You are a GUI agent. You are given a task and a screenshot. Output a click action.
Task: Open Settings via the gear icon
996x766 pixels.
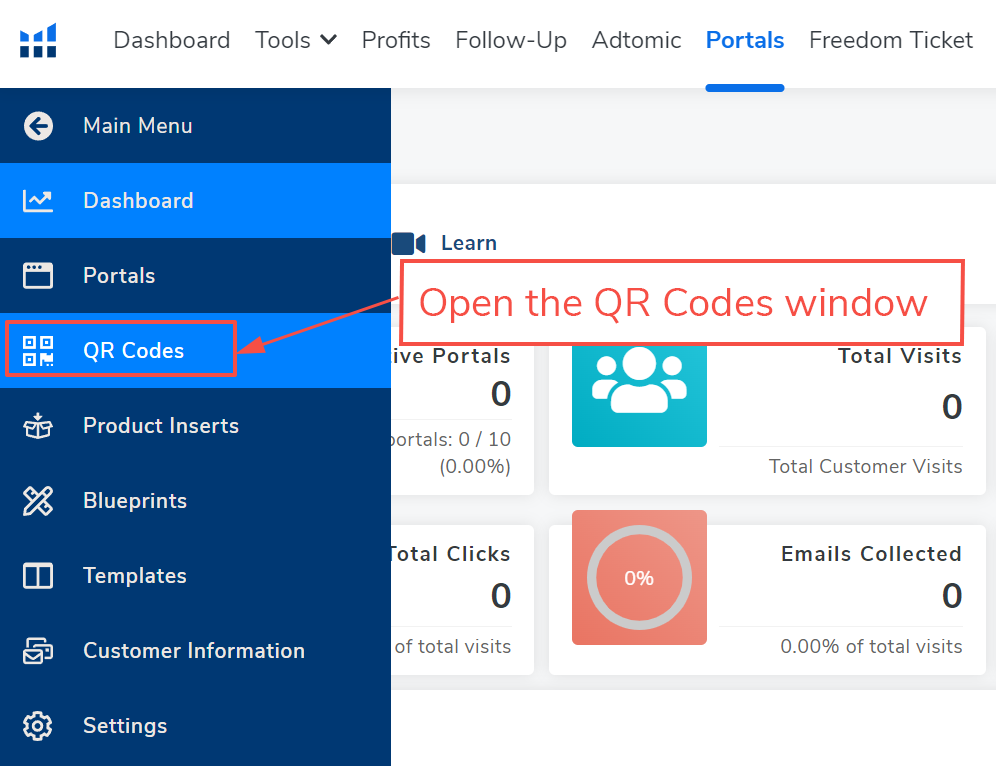point(37,725)
